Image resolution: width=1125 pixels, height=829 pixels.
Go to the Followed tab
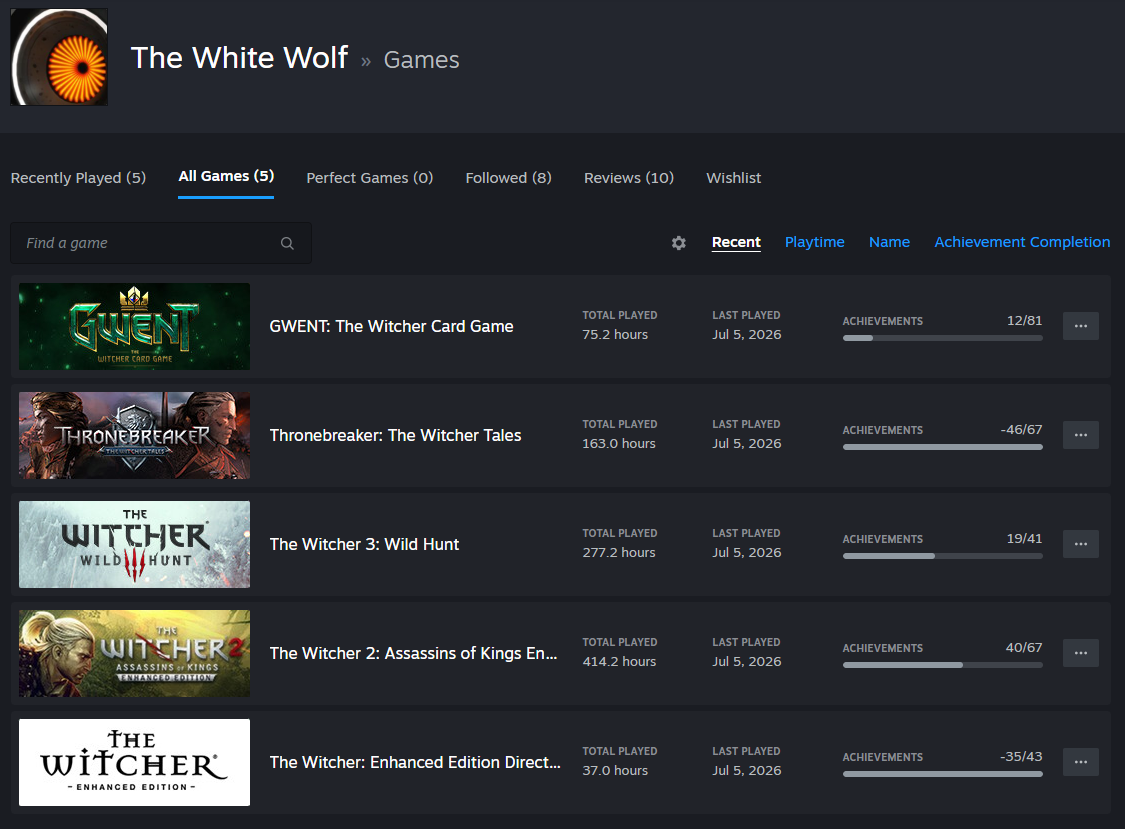(509, 178)
